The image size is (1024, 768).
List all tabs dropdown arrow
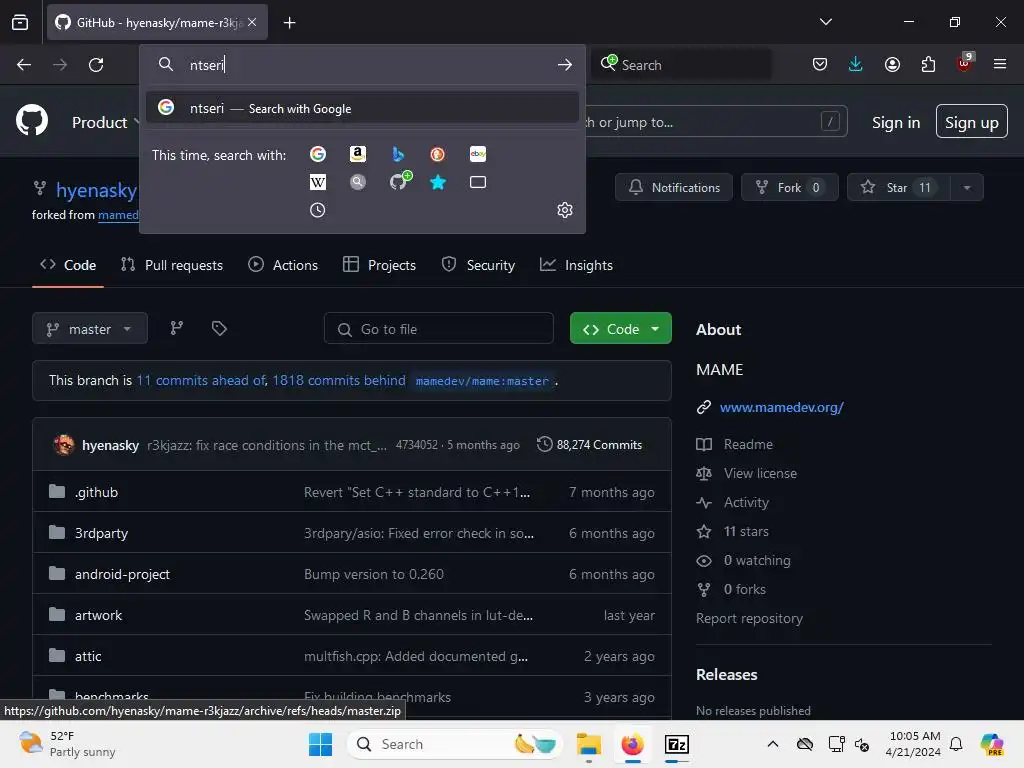click(825, 22)
